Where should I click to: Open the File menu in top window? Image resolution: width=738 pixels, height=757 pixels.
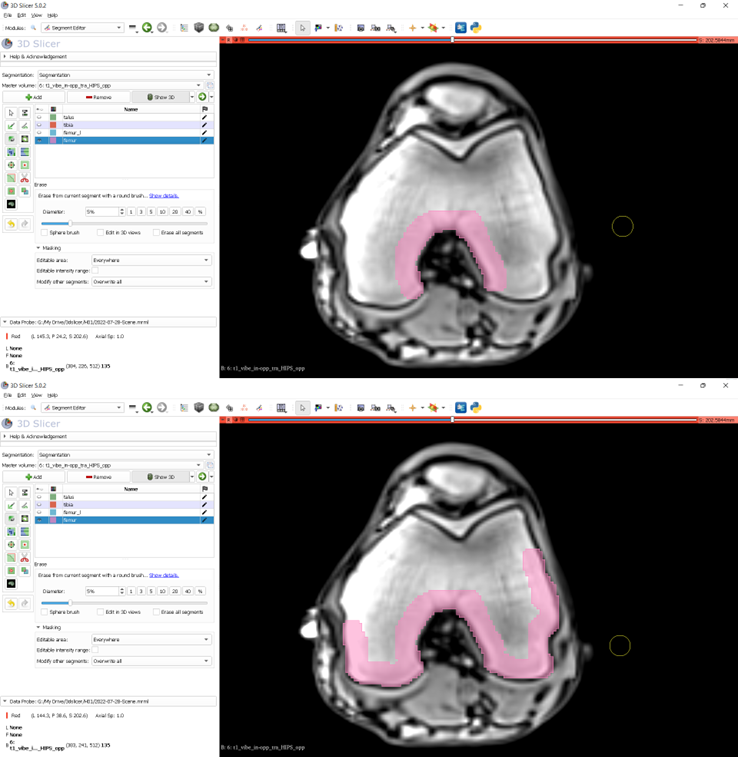(8, 15)
